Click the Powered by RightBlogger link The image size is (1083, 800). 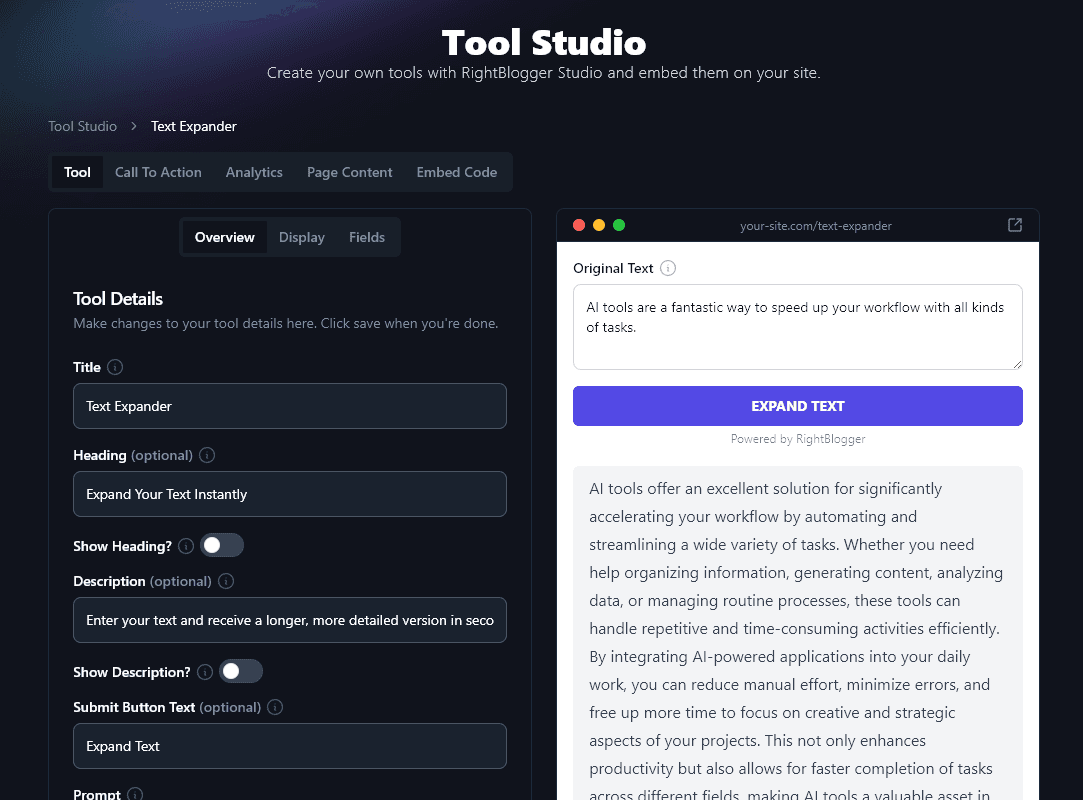(797, 438)
